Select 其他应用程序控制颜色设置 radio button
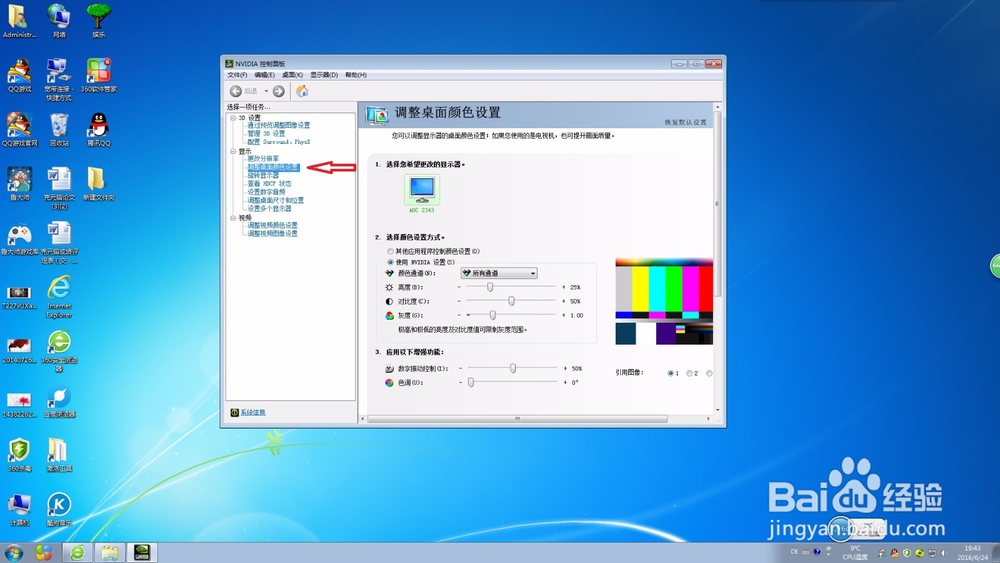1000x563 pixels. tap(390, 252)
